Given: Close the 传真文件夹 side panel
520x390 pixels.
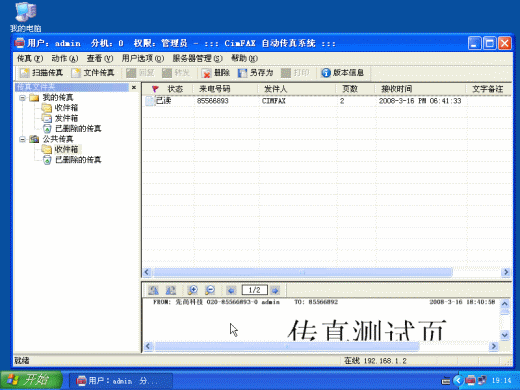Looking at the screenshot, I should (134, 87).
